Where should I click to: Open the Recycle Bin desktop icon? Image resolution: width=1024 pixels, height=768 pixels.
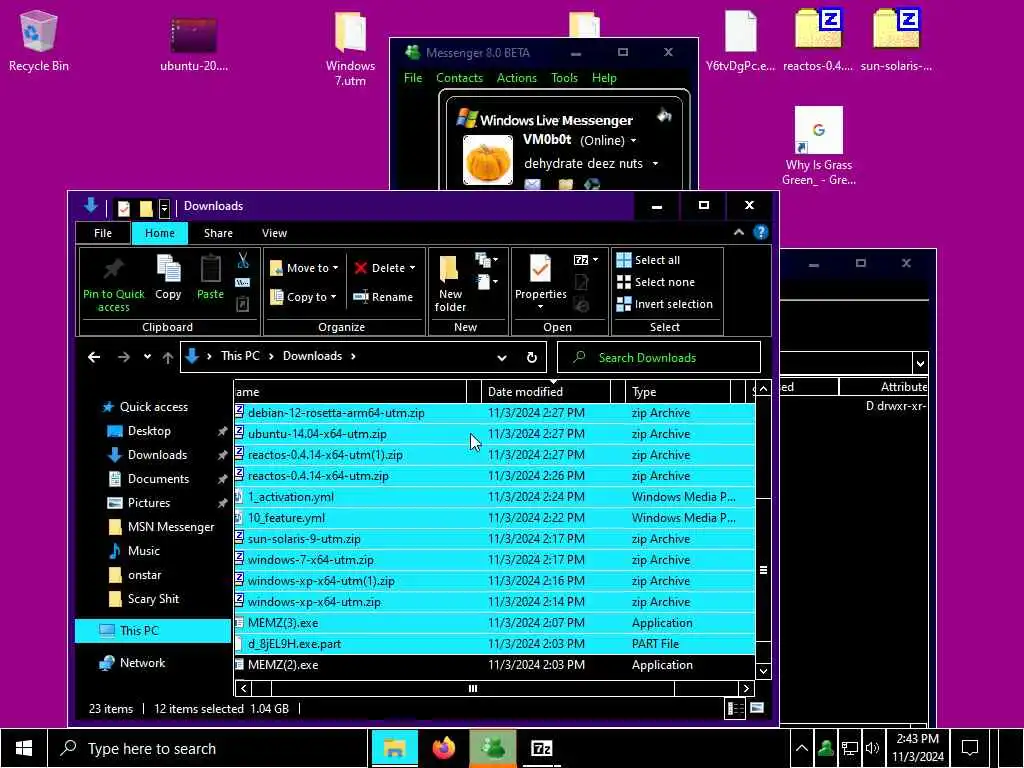pos(39,41)
